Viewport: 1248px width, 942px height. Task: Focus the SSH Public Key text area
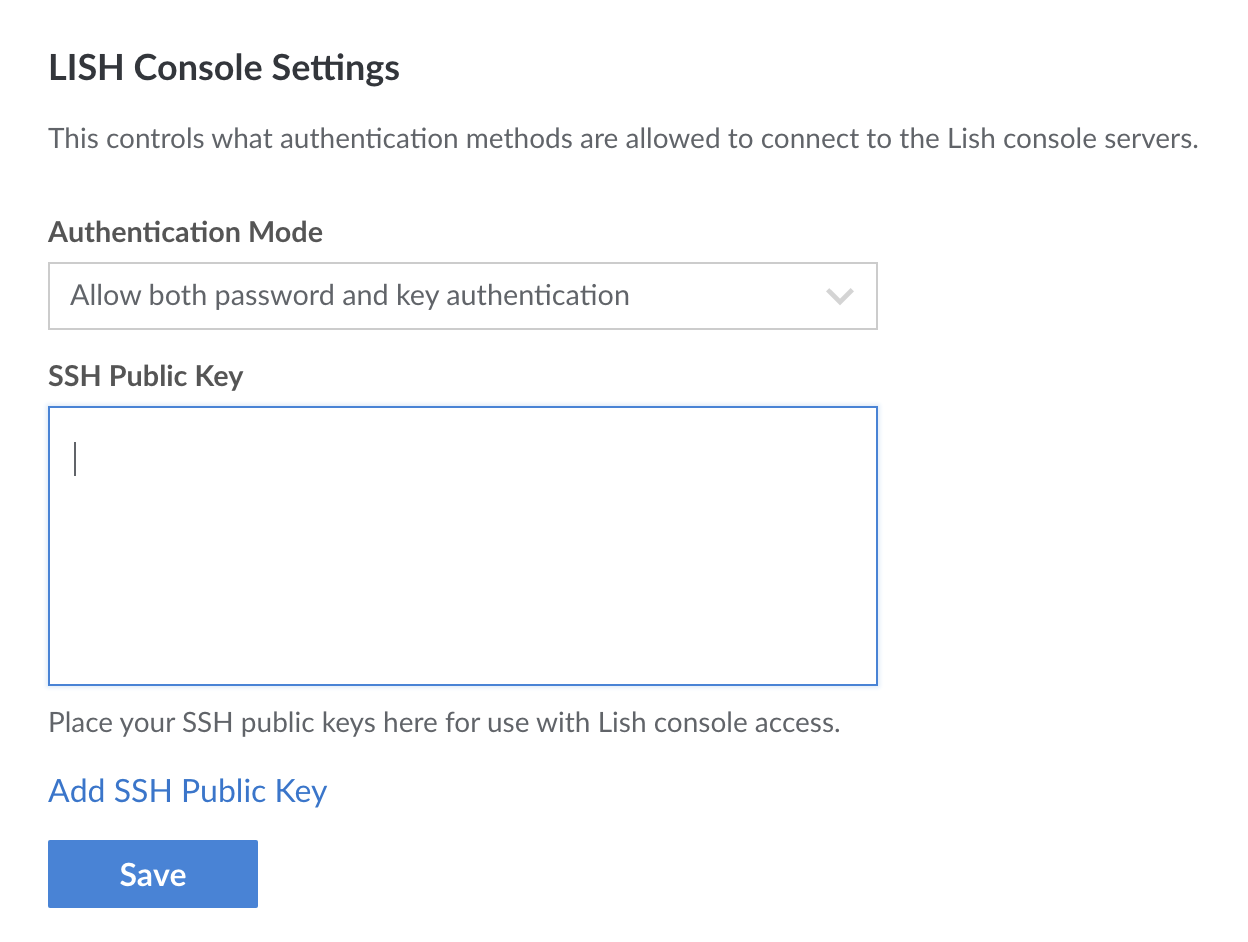tap(462, 545)
